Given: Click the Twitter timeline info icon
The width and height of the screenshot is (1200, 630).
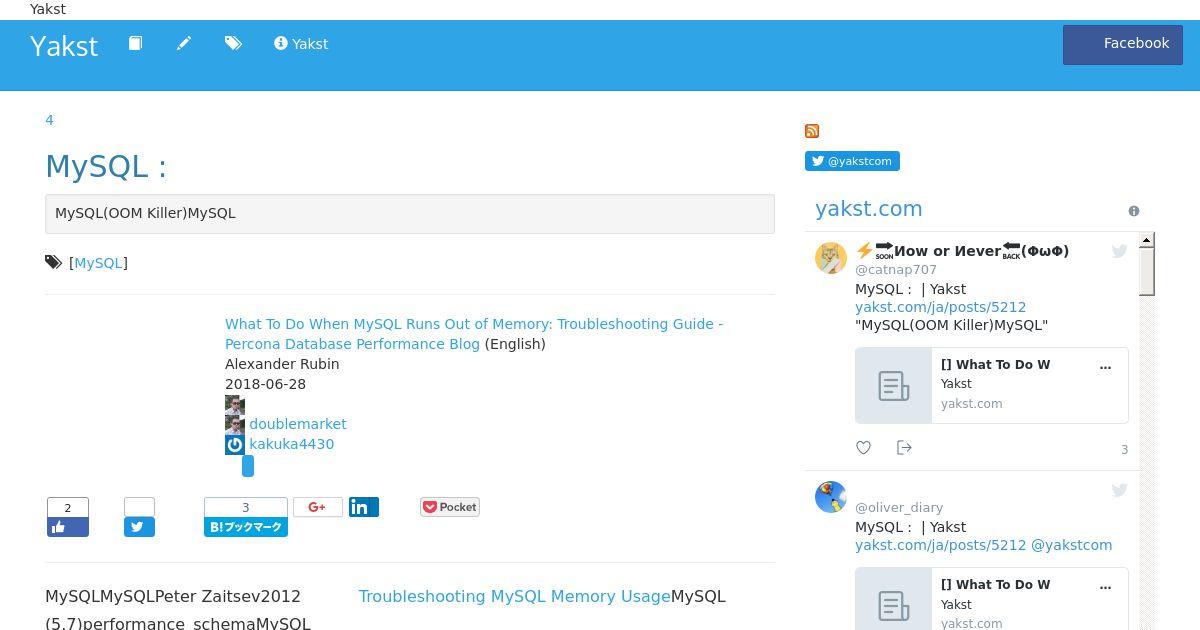Looking at the screenshot, I should pos(1134,211).
